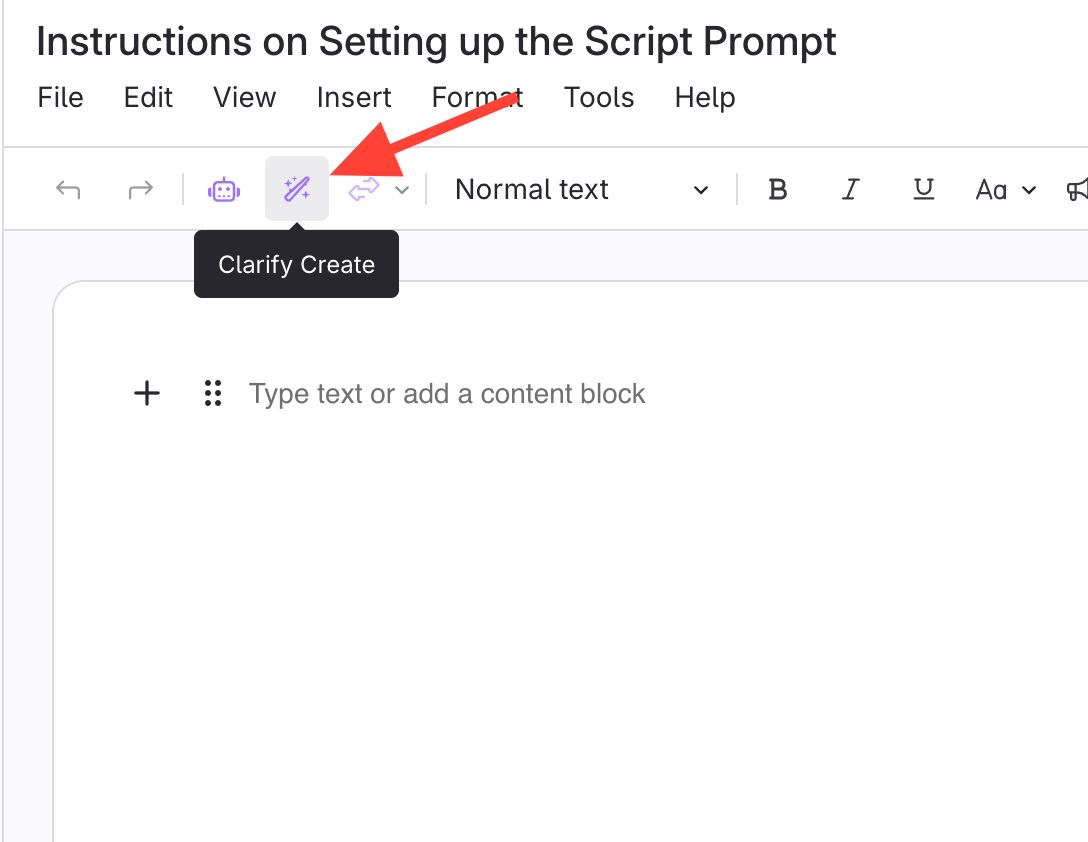The height and width of the screenshot is (842, 1088).
Task: Click the Undo arrow icon
Action: [68, 189]
